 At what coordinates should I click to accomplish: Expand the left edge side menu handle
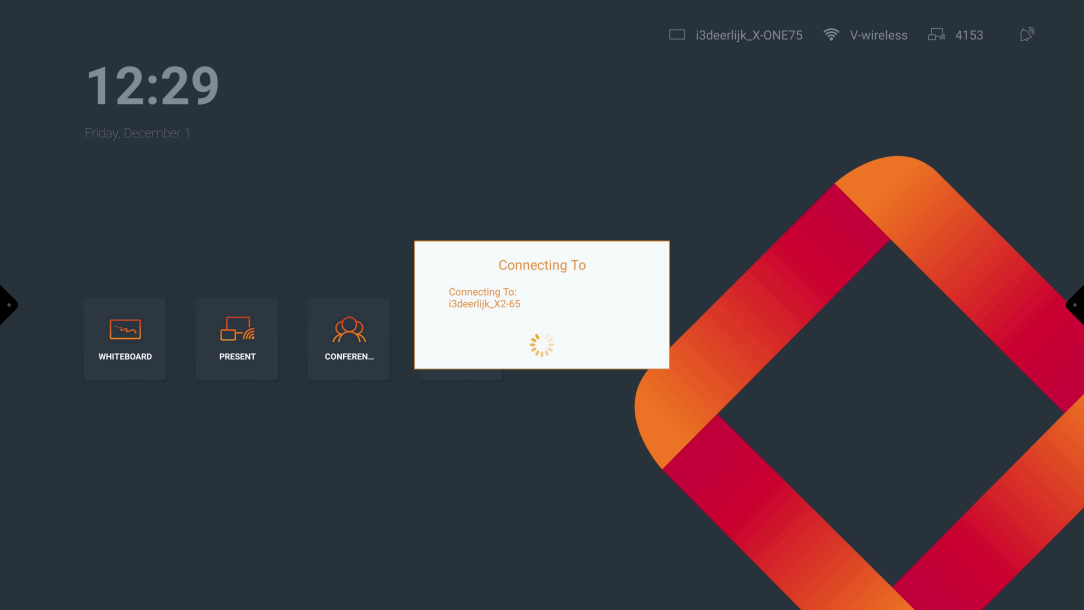point(6,305)
